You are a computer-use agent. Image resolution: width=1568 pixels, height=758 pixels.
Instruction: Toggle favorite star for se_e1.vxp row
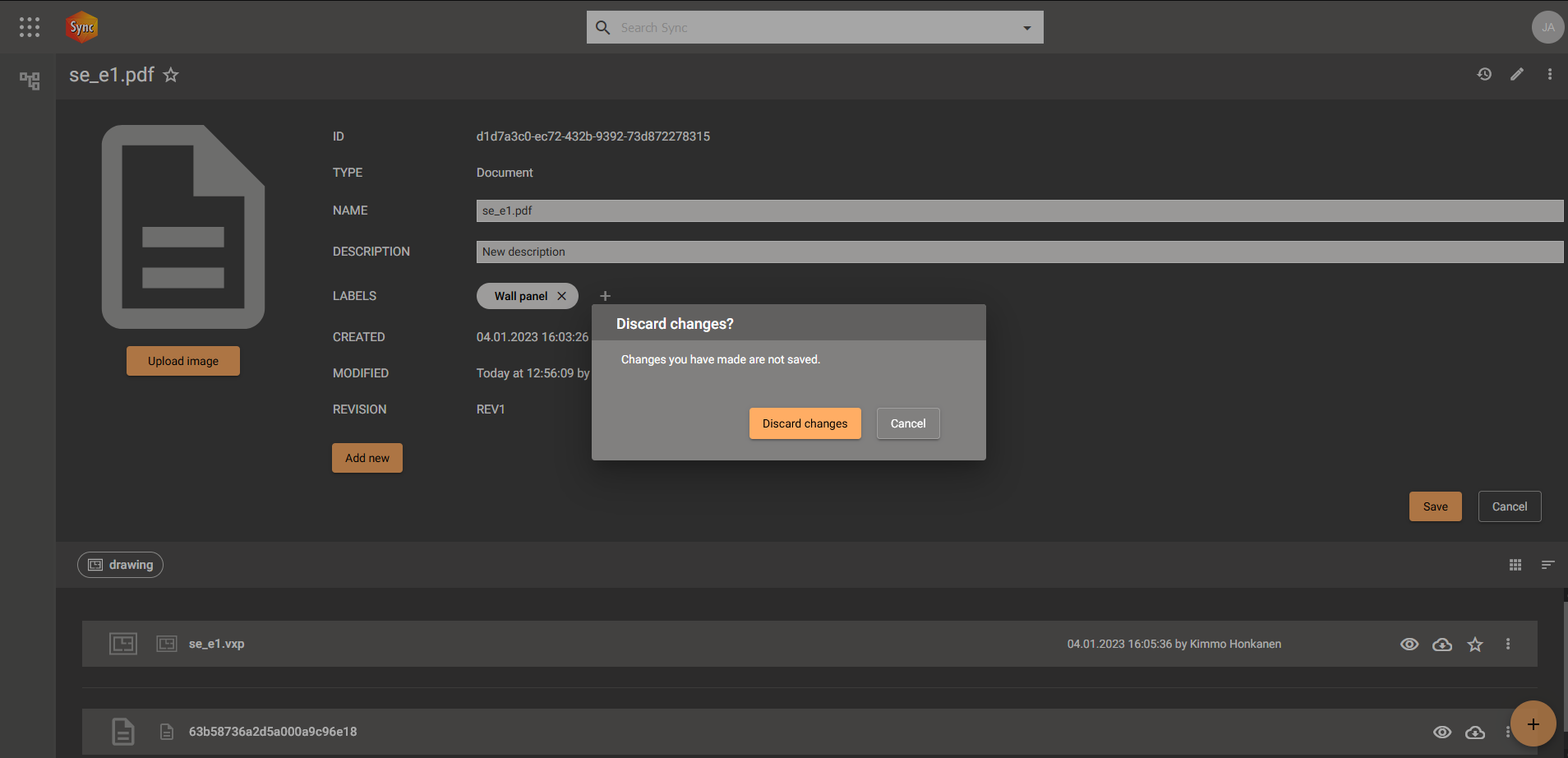click(x=1475, y=645)
